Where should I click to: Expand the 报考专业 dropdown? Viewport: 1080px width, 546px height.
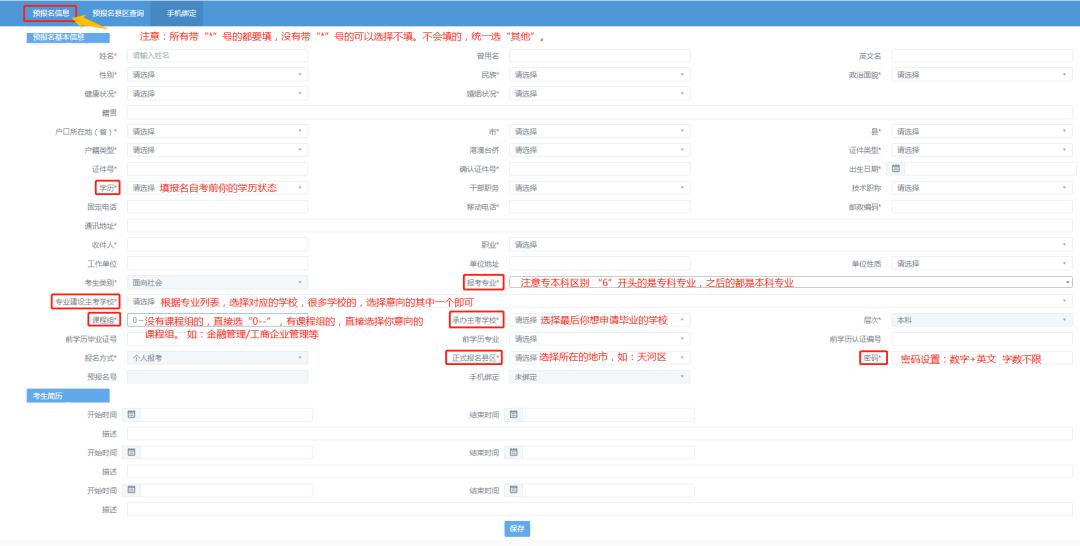[x=790, y=282]
